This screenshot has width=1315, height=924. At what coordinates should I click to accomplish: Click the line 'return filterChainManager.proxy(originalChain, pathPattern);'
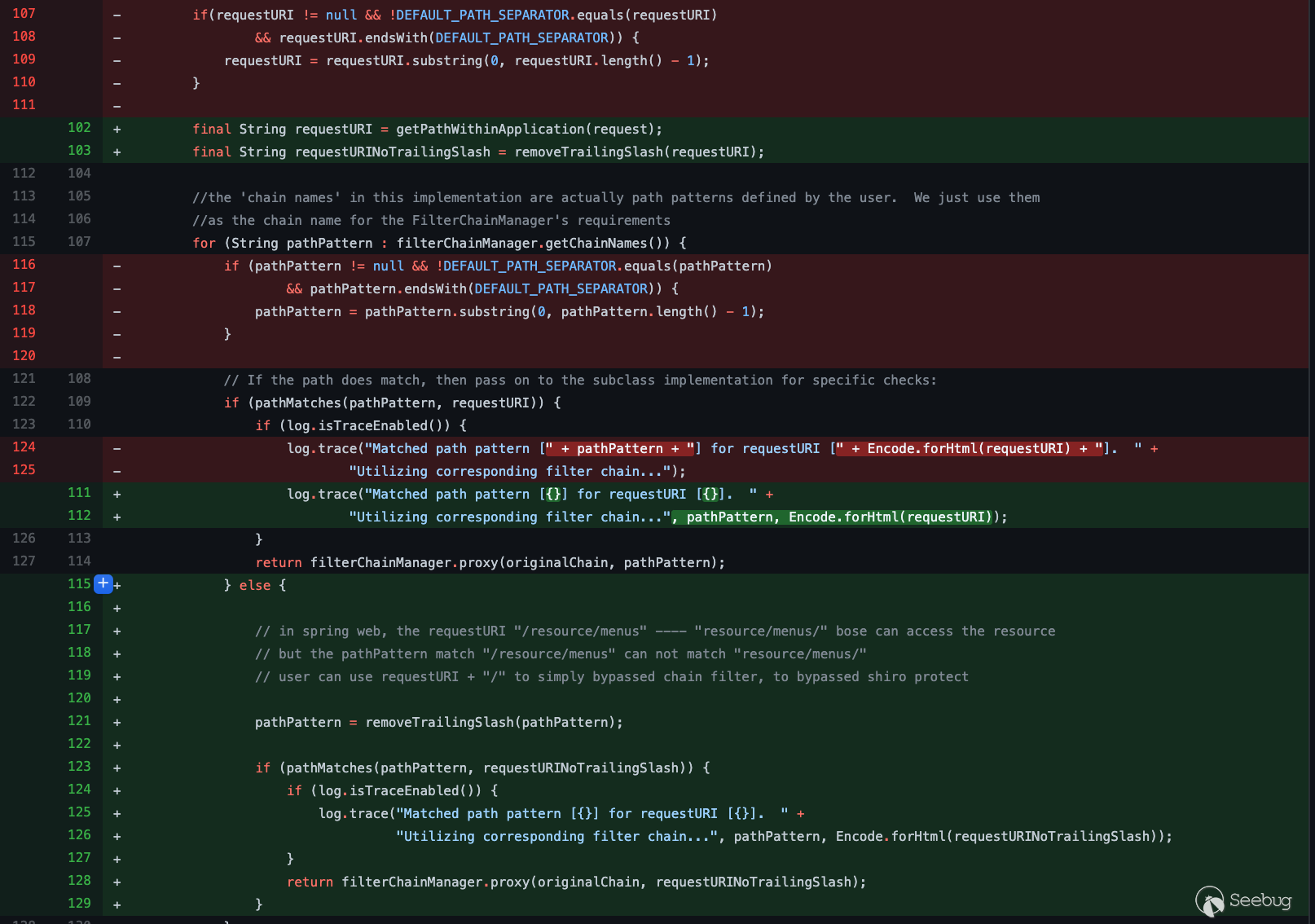pos(490,562)
